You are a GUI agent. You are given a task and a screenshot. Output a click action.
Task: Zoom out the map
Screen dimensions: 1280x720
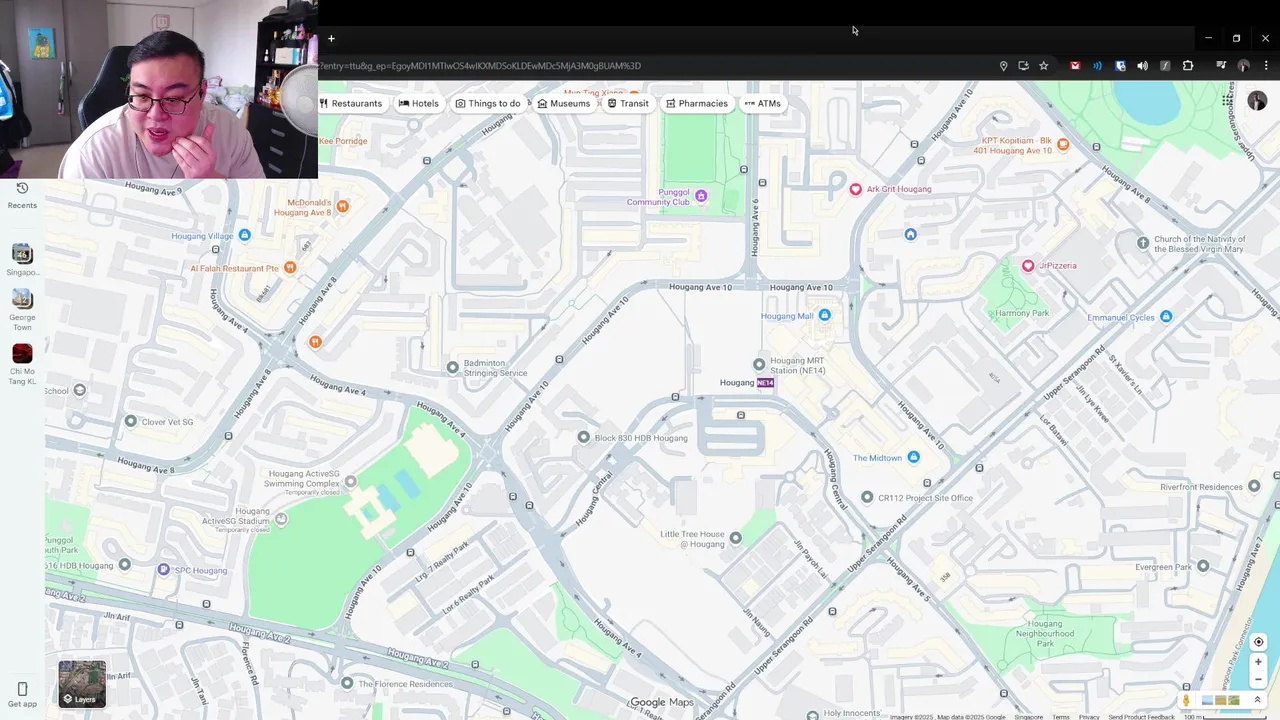coord(1258,679)
